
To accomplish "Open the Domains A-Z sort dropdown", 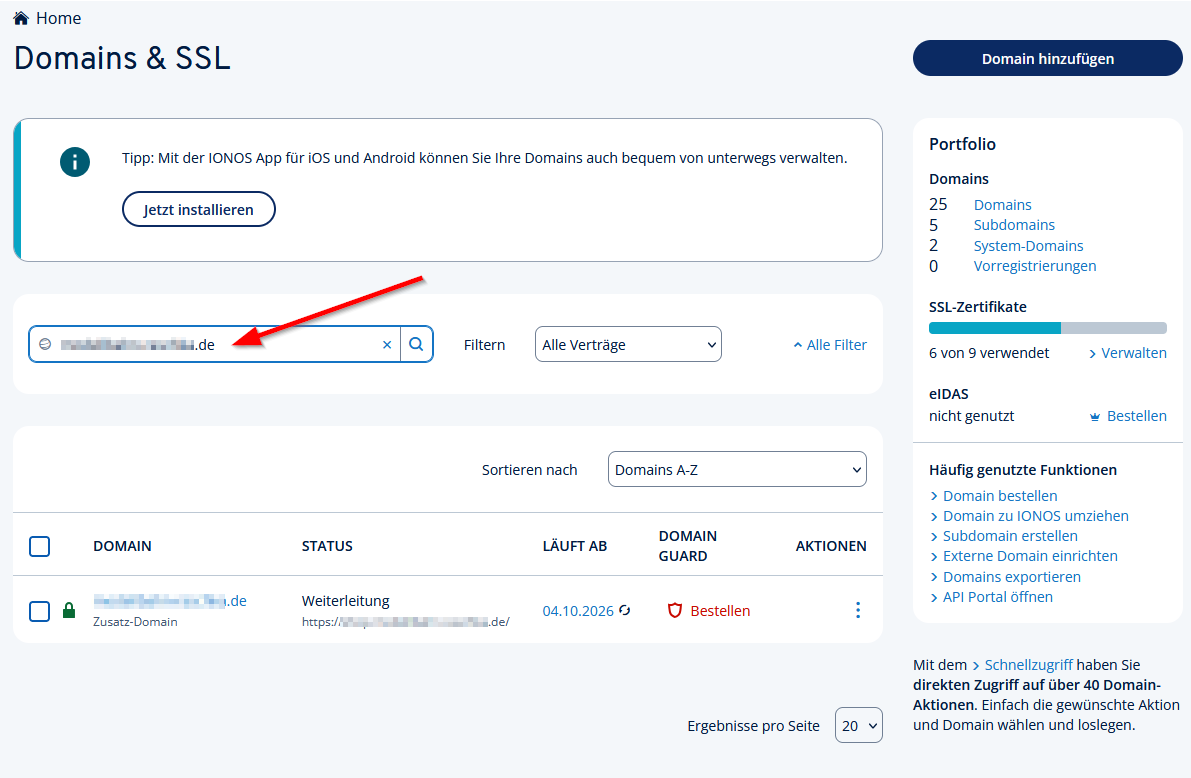I will [737, 470].
